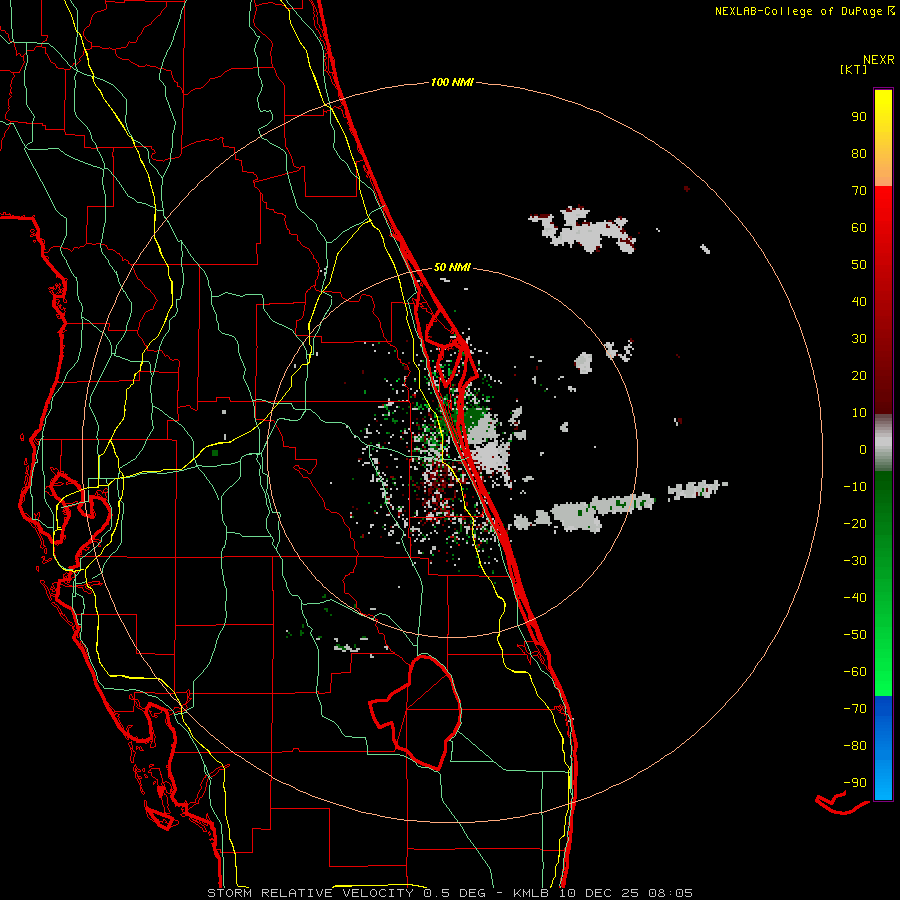Select the 50 NMI range ring label
The image size is (900, 900).
[x=452, y=267]
